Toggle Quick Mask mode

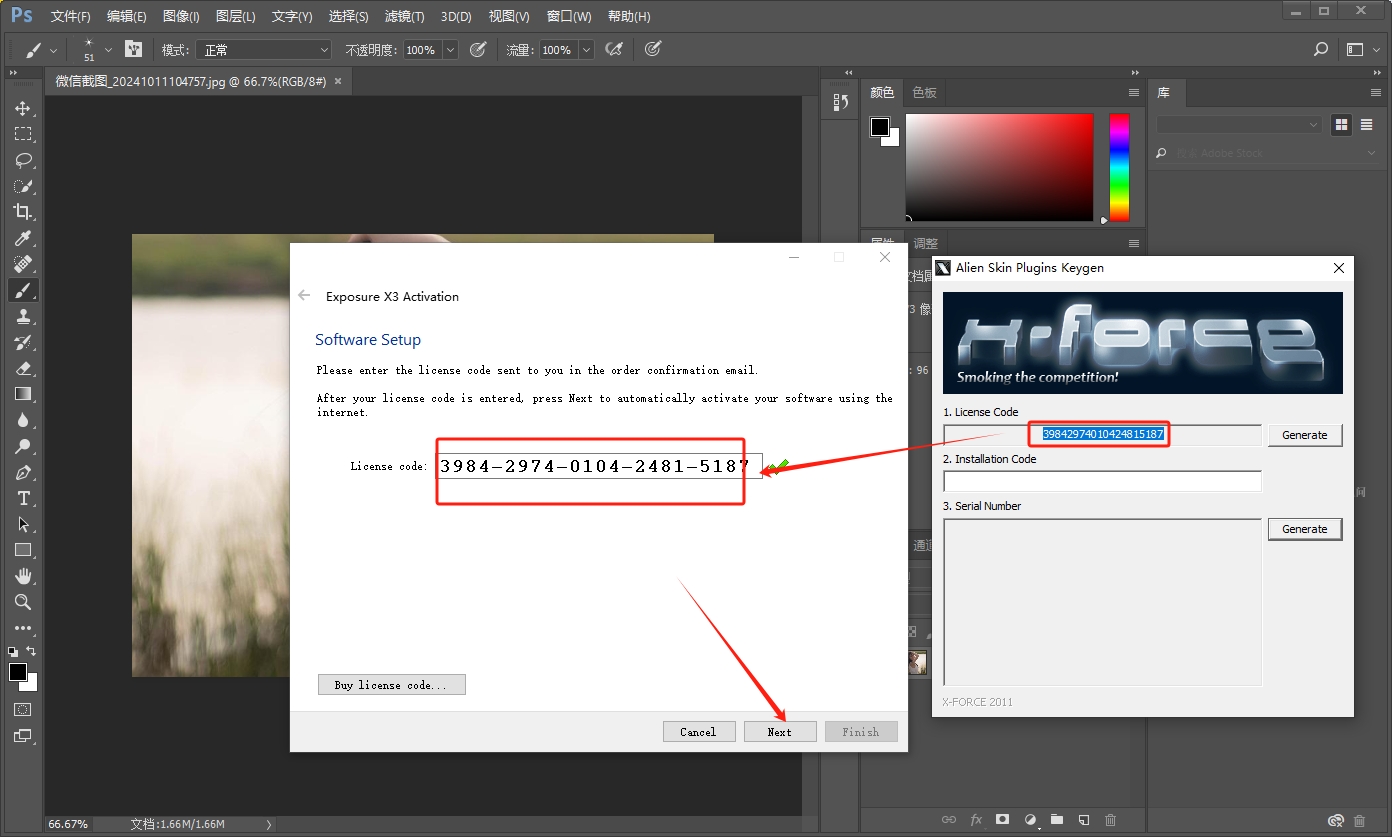(x=22, y=709)
